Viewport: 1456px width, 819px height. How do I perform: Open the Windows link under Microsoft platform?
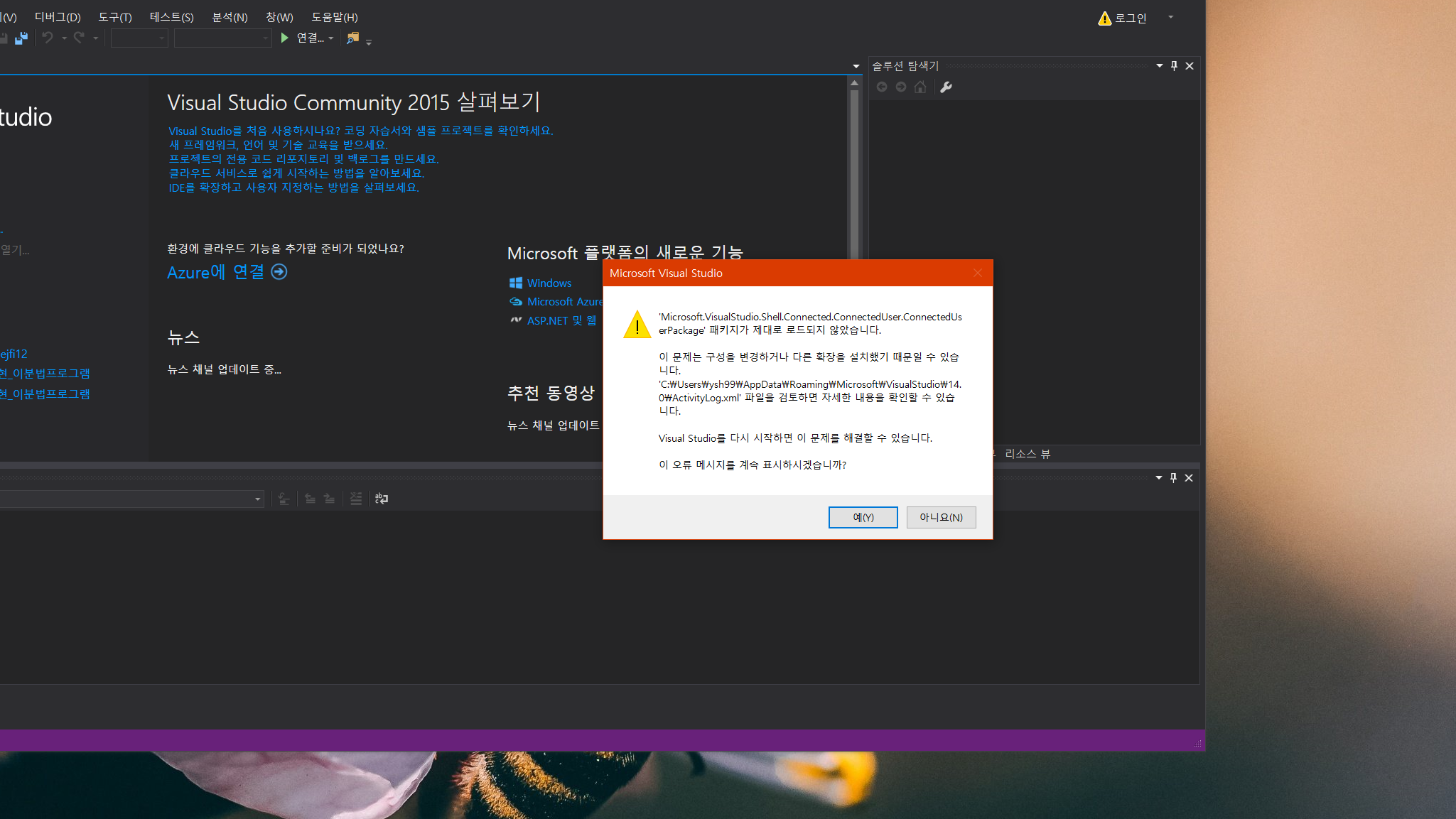click(x=549, y=283)
